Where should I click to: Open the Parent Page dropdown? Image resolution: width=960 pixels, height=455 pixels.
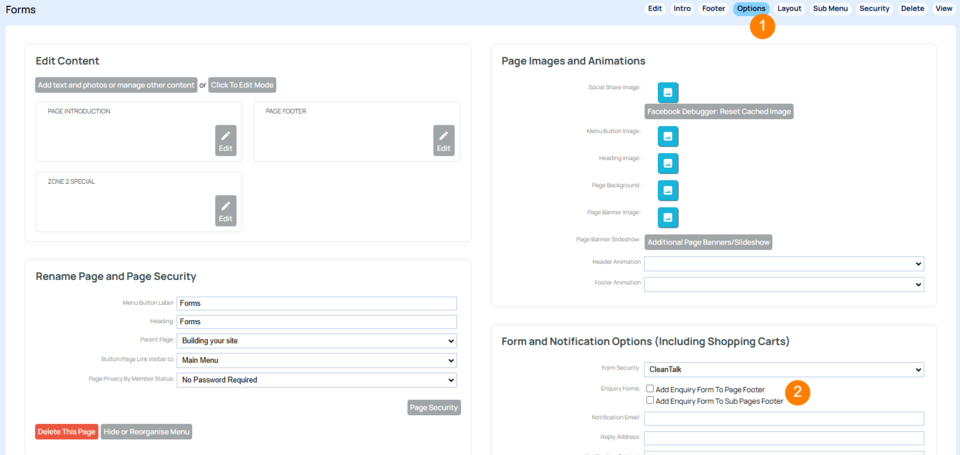pyautogui.click(x=316, y=341)
